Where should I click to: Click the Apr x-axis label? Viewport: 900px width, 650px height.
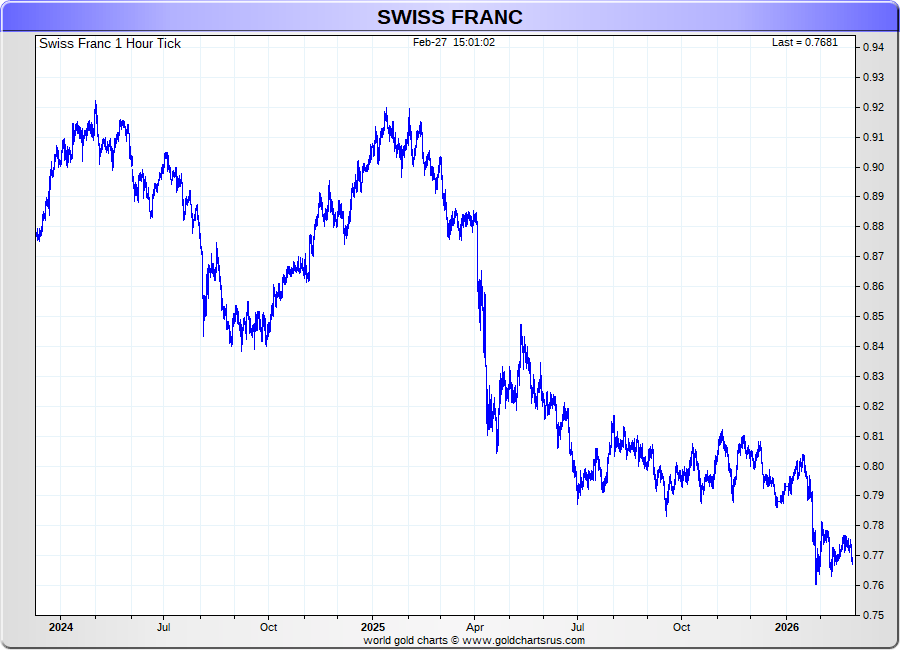475,628
